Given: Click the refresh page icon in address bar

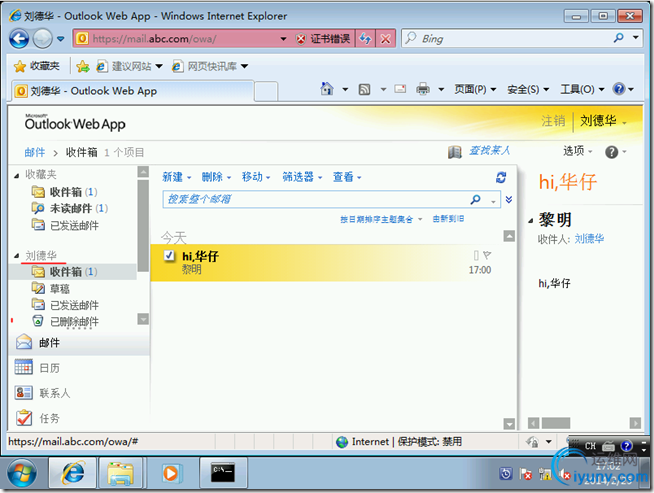Looking at the screenshot, I should (365, 39).
